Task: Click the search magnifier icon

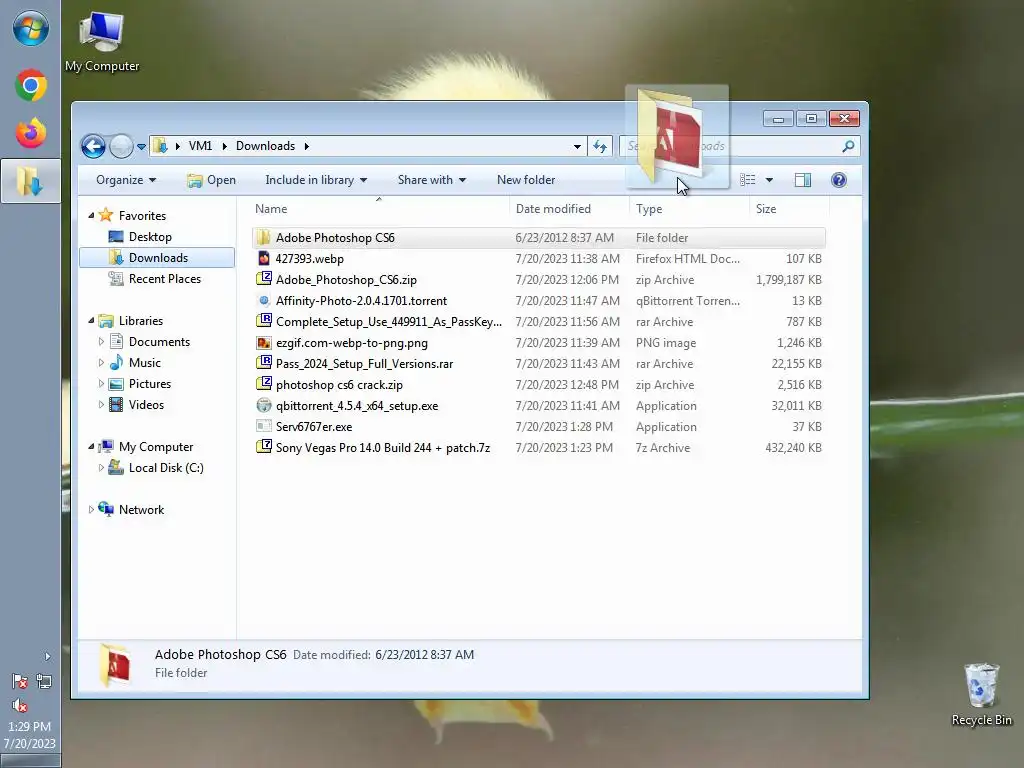Action: click(848, 146)
